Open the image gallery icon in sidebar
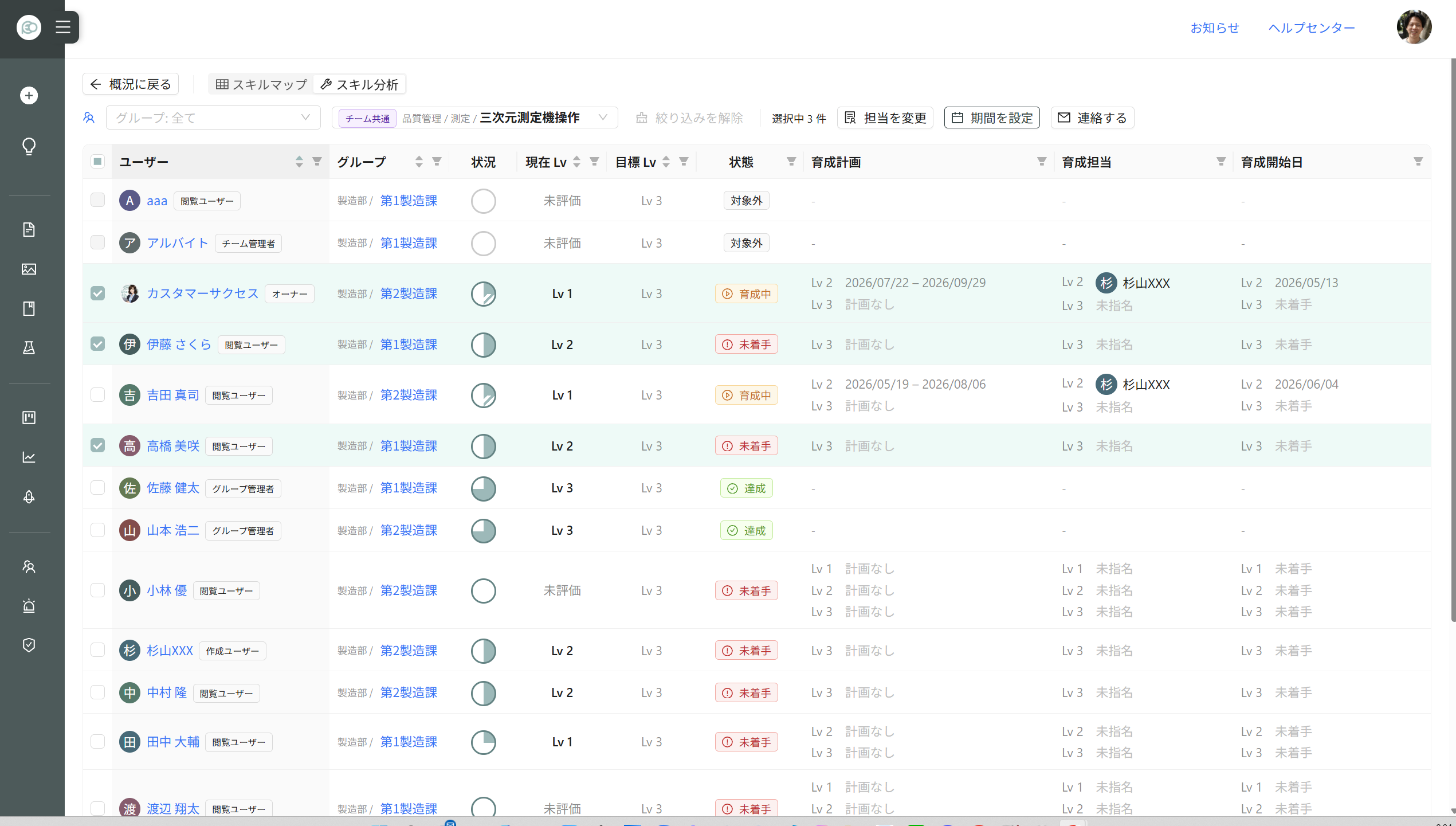Screen dimensions: 1456x826 point(29,269)
